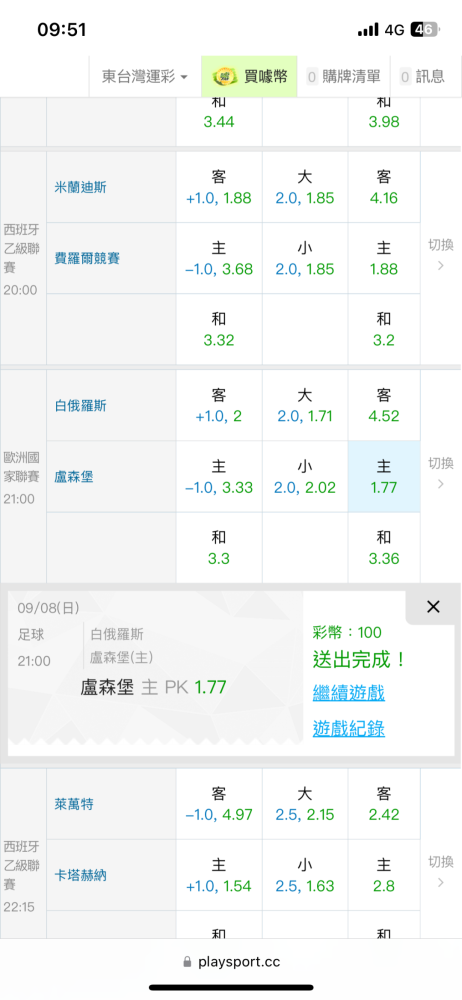Select 客 -1.0, 4.97 for 萊萬特
This screenshot has height=1000, width=462.
coord(219,804)
